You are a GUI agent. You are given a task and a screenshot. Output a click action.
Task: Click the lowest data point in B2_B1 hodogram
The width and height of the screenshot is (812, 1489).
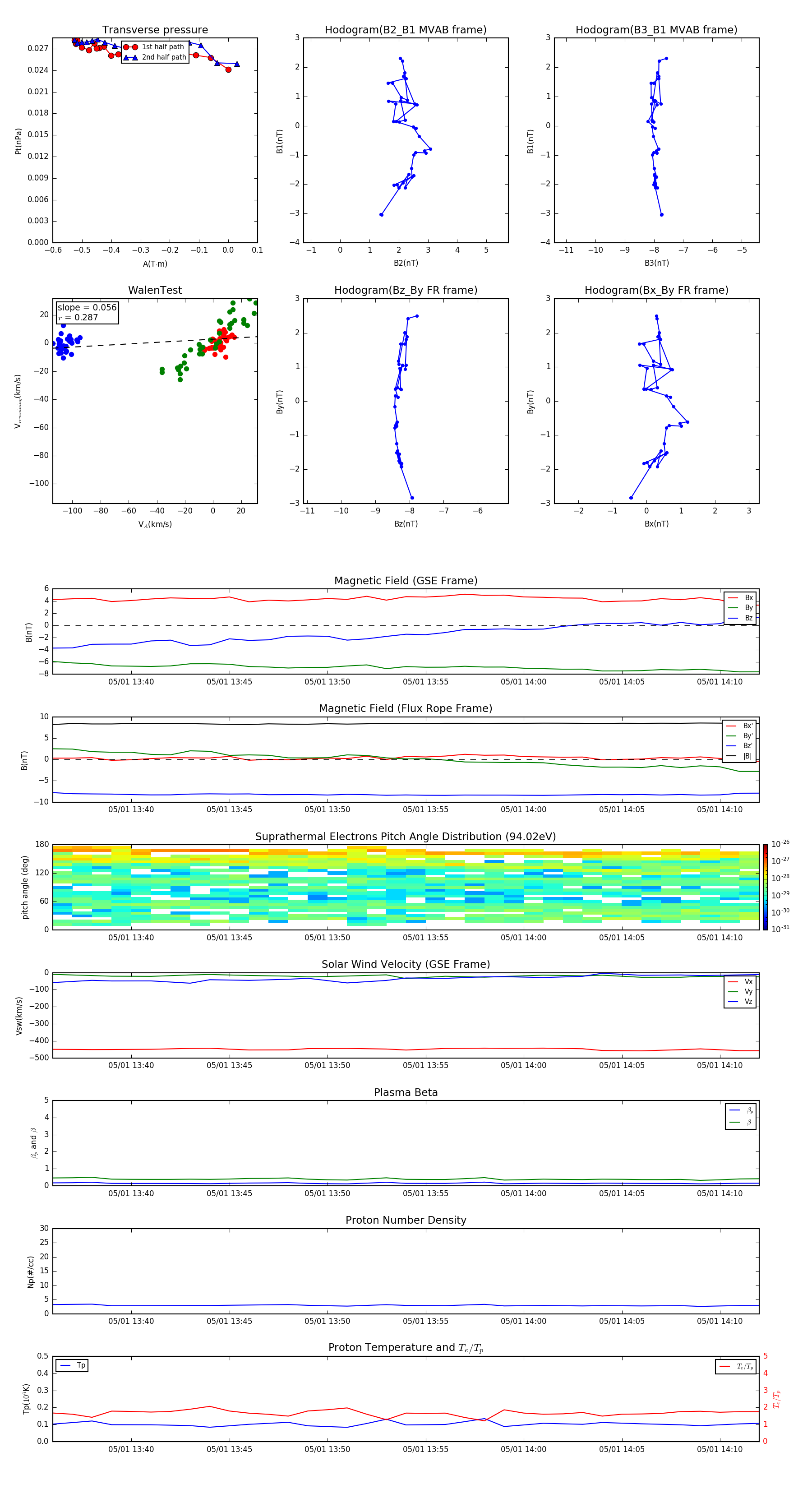(382, 214)
